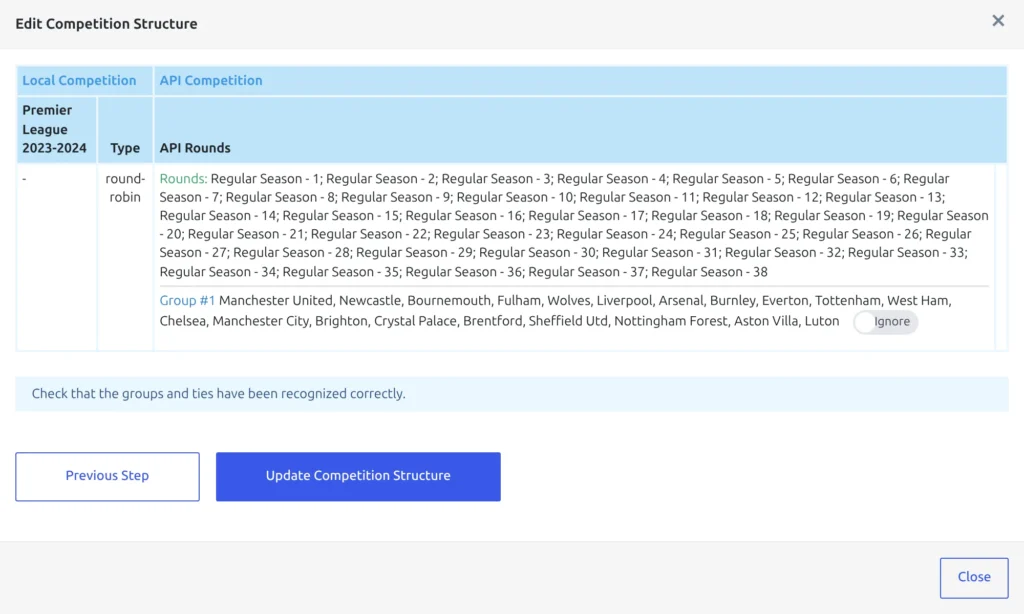Click the Group #1 label
The height and width of the screenshot is (614, 1024).
click(x=187, y=300)
